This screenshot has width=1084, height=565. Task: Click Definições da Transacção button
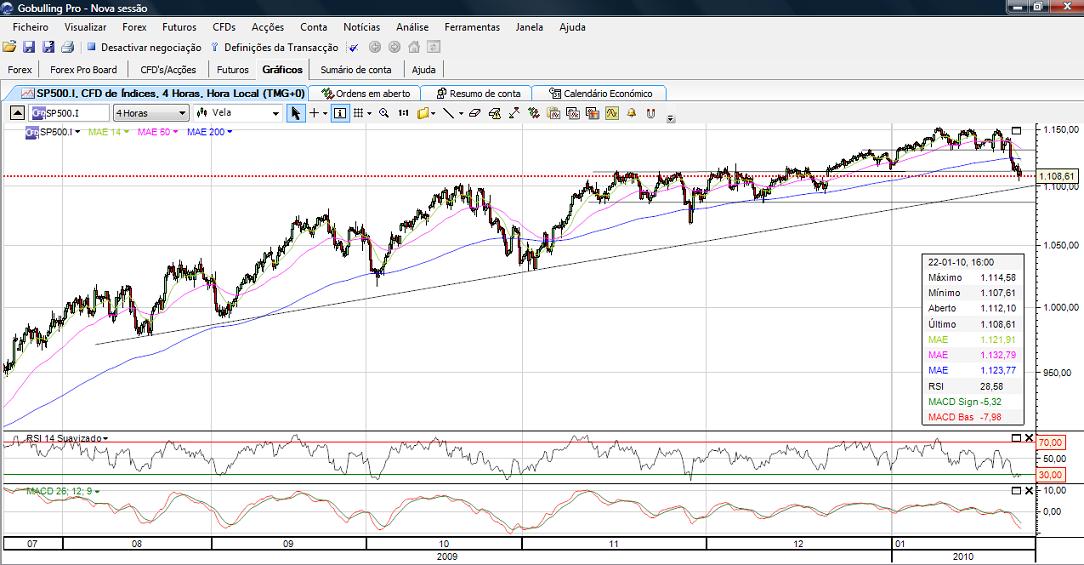point(274,47)
